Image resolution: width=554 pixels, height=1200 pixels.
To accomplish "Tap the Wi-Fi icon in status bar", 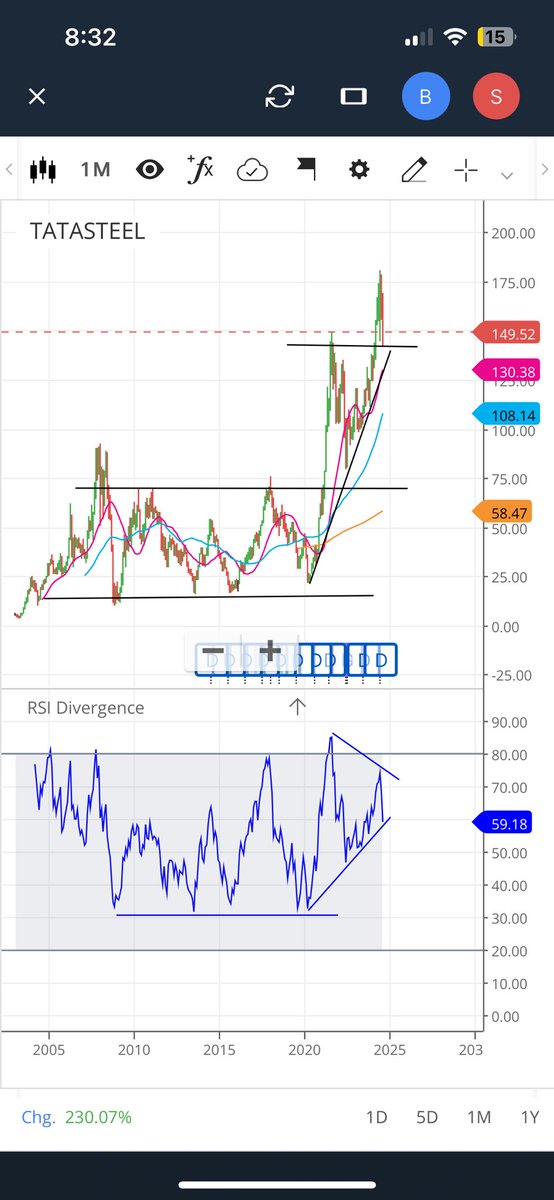I will tap(457, 37).
